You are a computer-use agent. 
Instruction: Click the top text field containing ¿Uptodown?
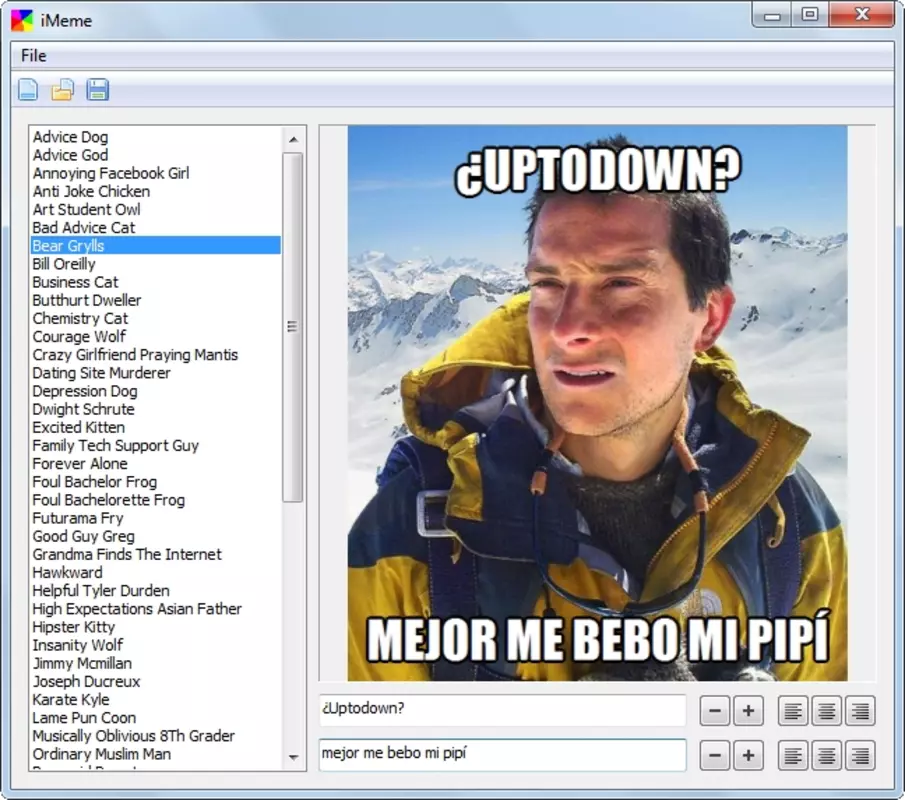(x=502, y=709)
